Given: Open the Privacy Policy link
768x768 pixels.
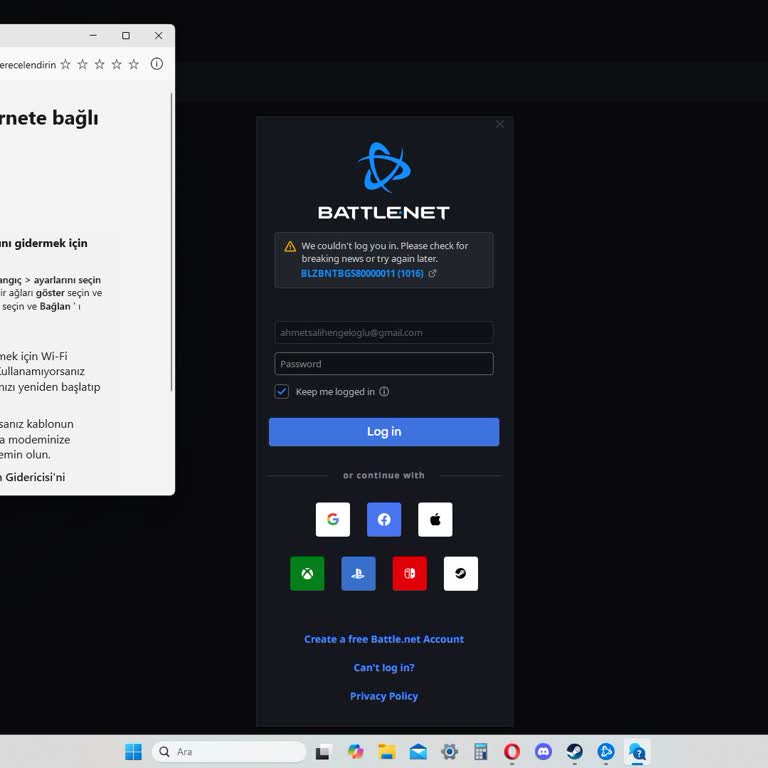Looking at the screenshot, I should coord(384,696).
